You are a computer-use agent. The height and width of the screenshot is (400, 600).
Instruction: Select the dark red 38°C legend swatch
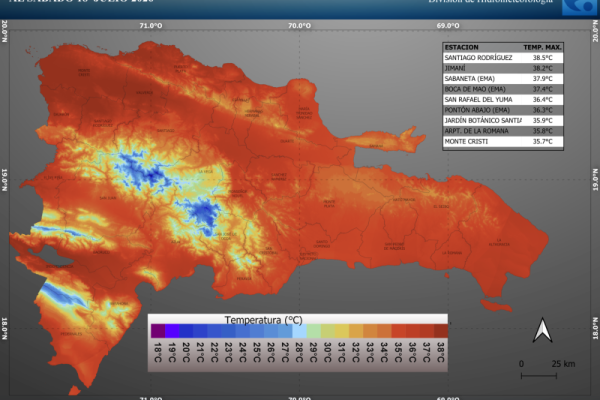tap(440, 331)
